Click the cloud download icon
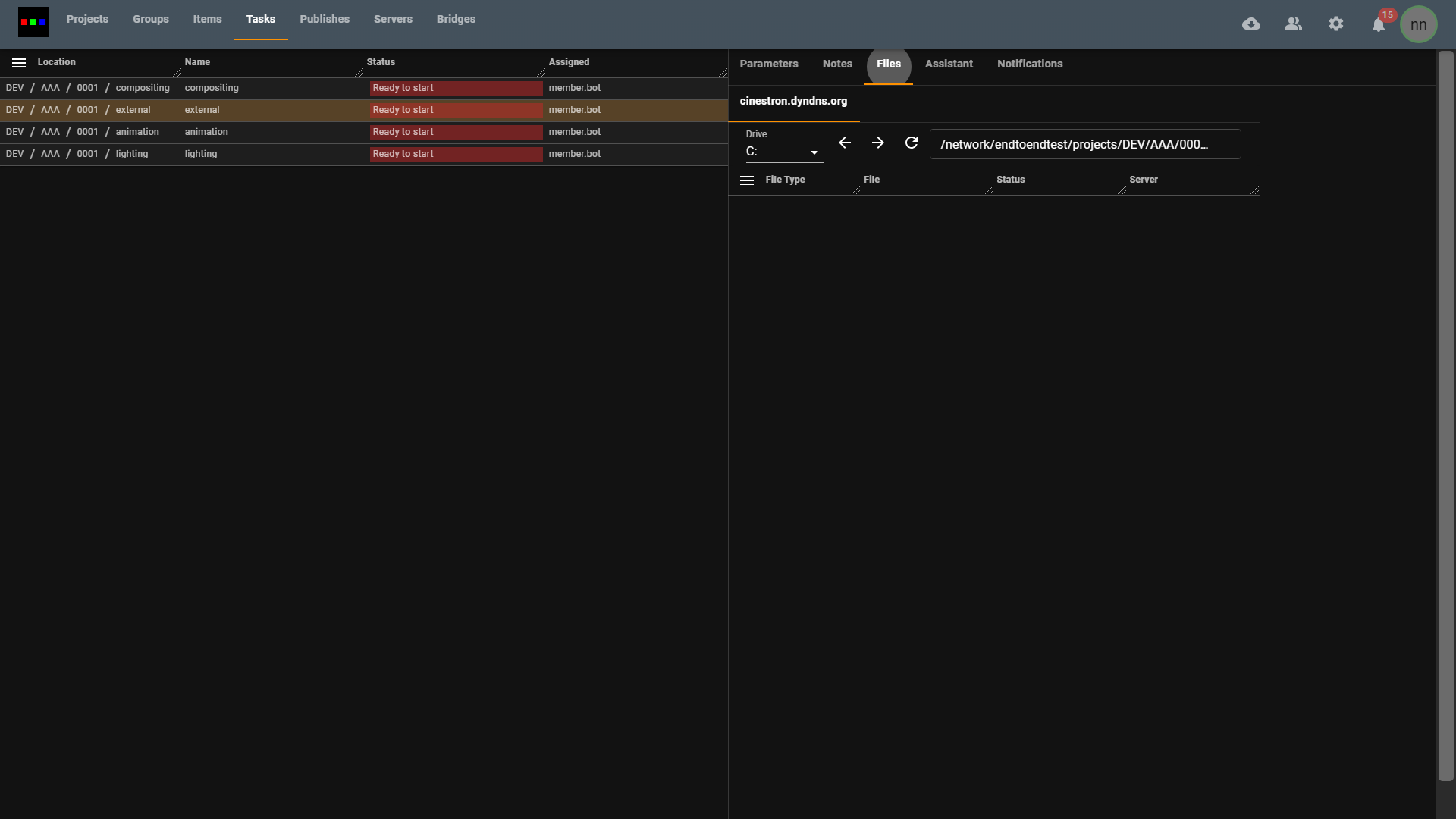 1251,24
